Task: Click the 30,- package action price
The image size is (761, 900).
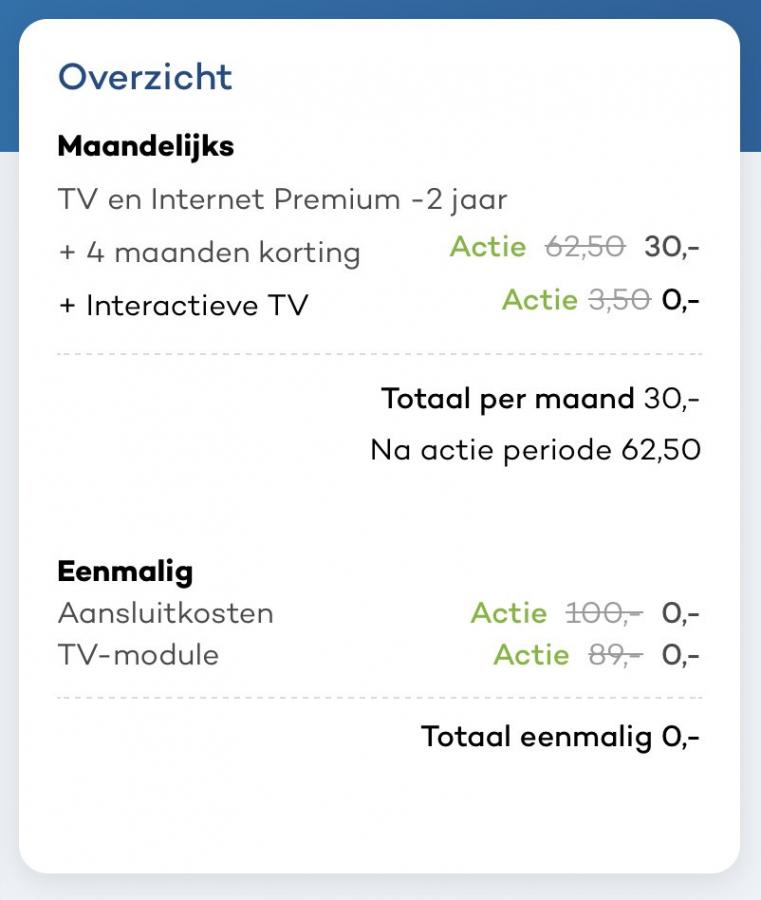Action: click(x=671, y=247)
